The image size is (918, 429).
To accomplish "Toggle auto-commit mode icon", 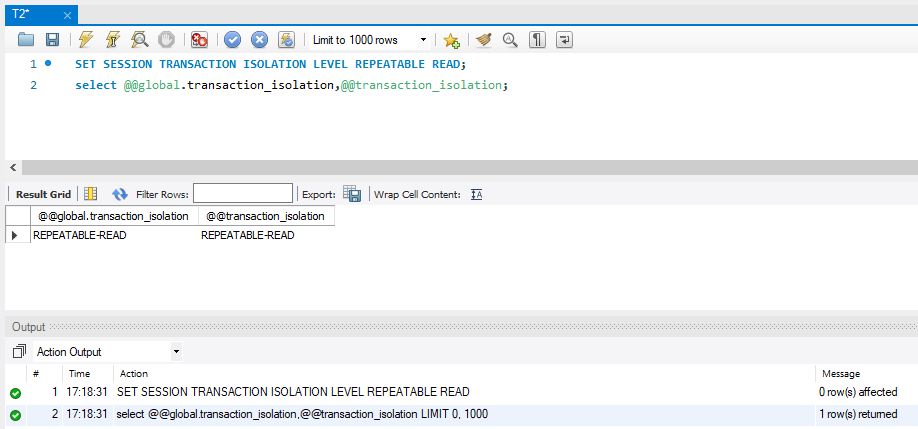I will (286, 40).
